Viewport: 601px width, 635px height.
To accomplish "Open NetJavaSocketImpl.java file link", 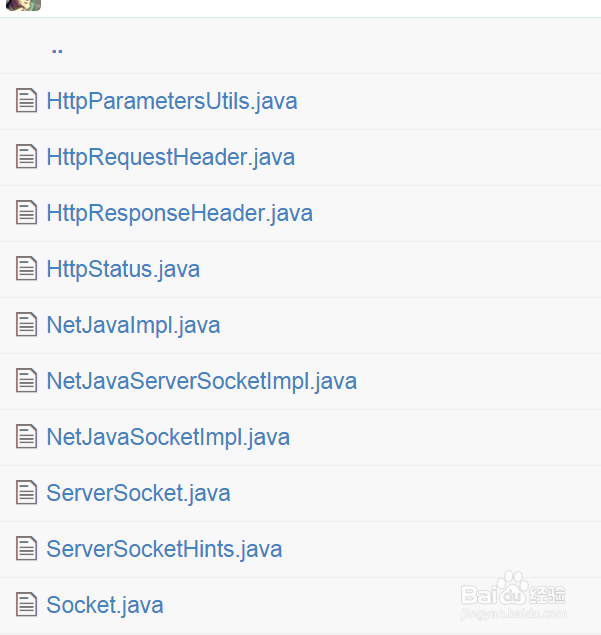I will click(168, 437).
